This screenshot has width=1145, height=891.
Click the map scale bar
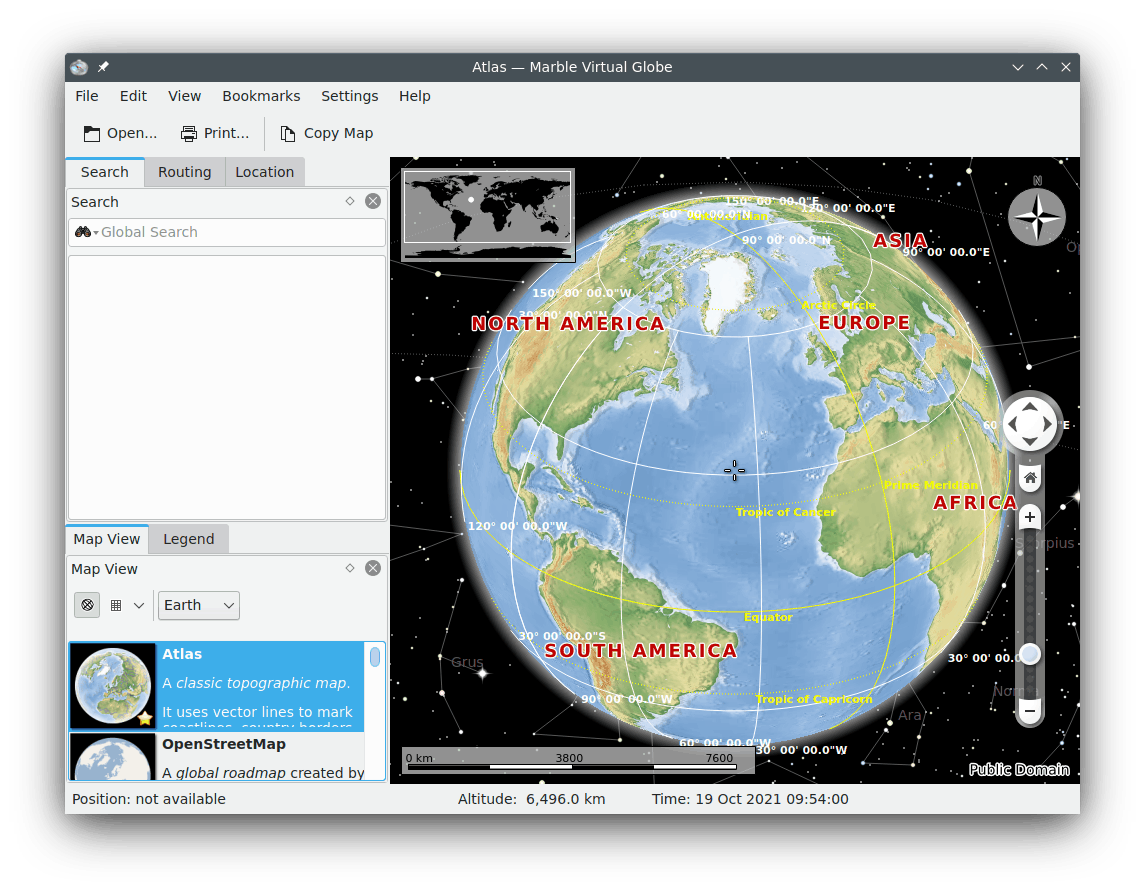(x=578, y=760)
